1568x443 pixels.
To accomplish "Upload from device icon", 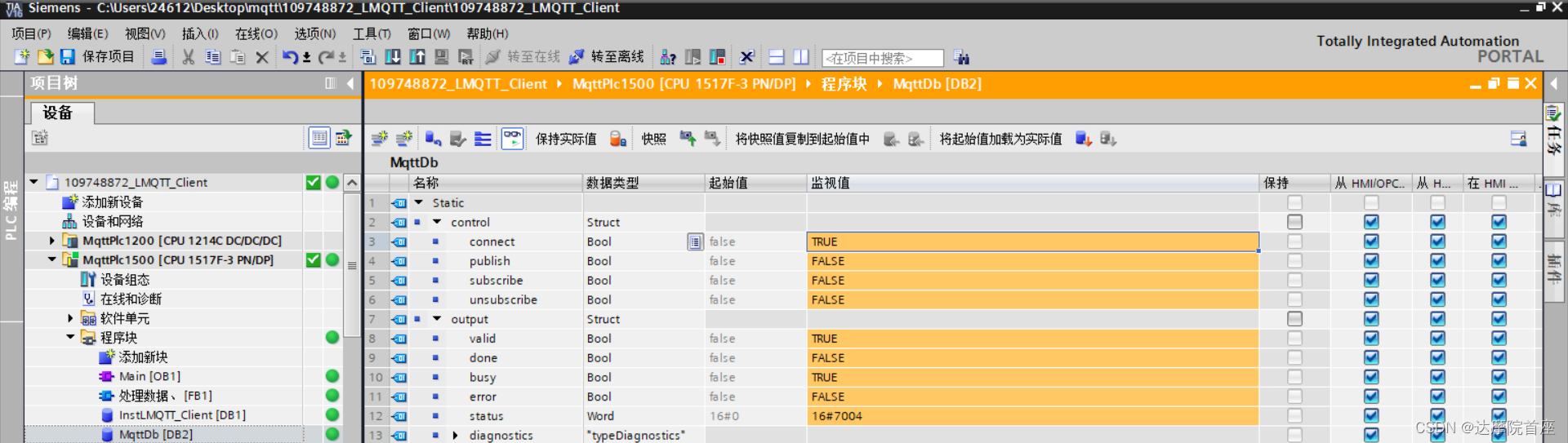I will pos(417,57).
